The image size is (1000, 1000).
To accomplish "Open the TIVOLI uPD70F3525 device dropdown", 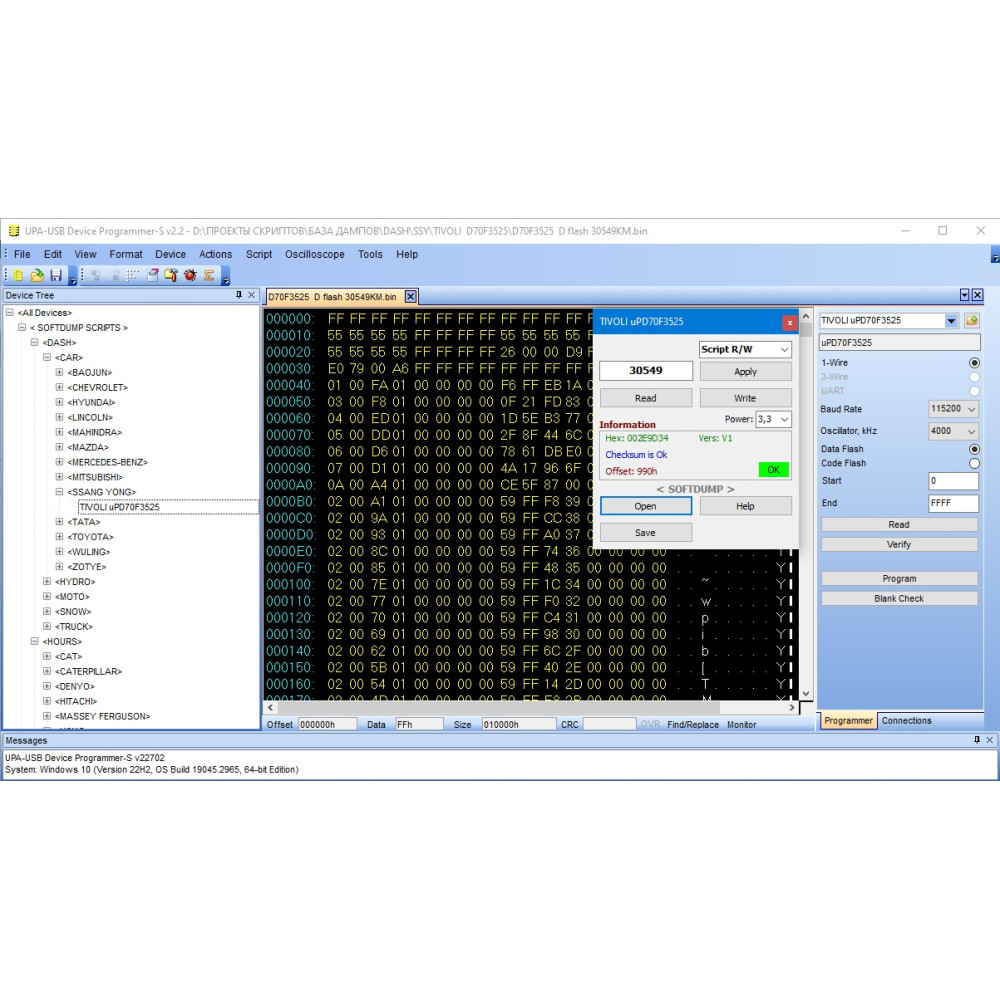I will (x=951, y=321).
